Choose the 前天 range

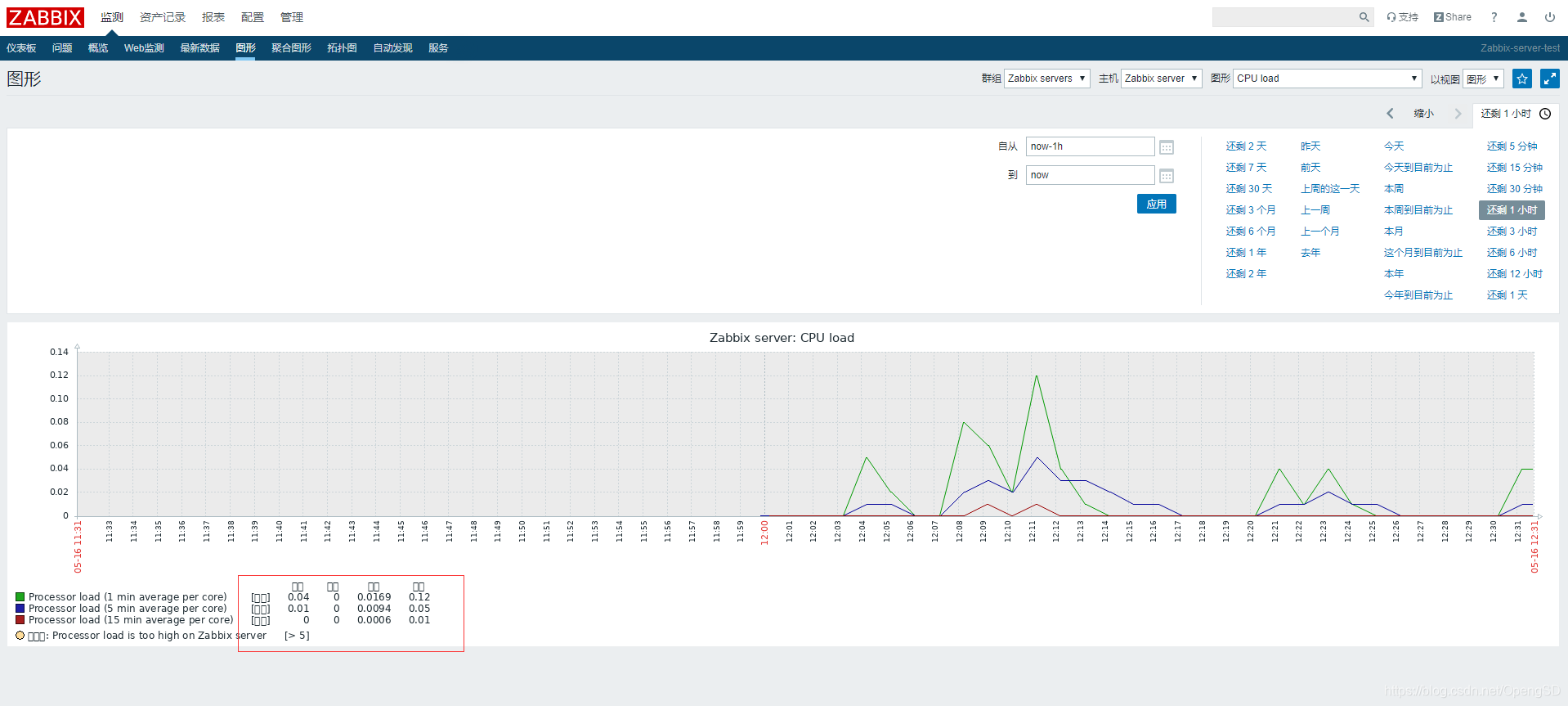(1310, 168)
